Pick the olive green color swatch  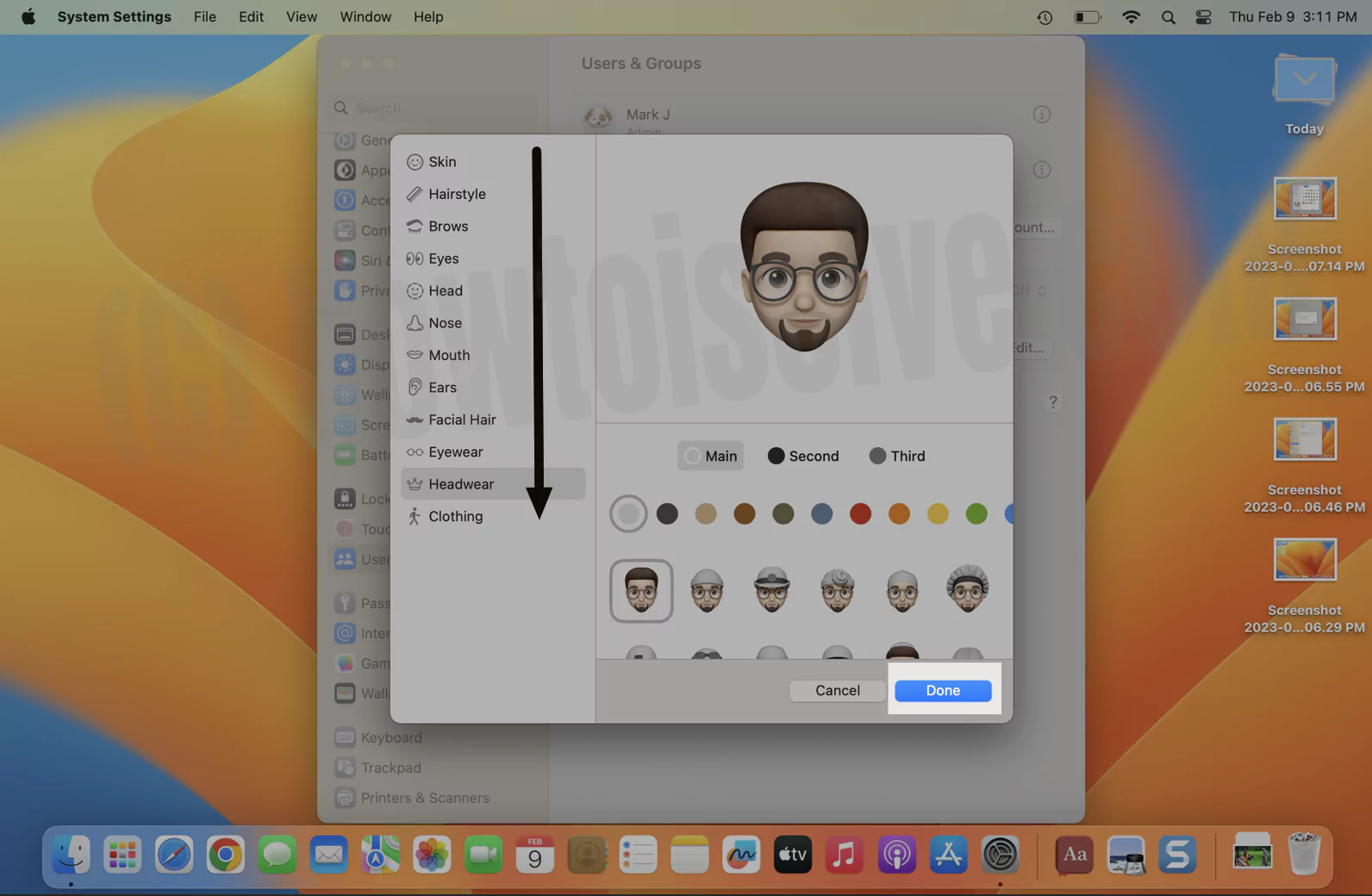pos(783,513)
